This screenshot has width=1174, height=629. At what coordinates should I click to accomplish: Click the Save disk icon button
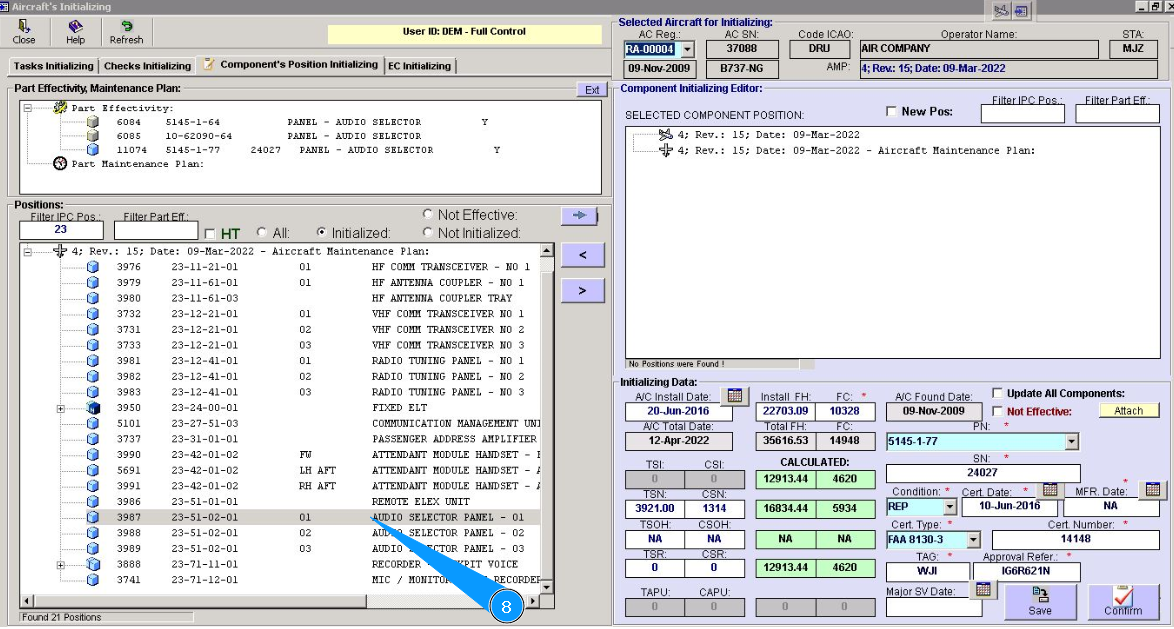point(1039,601)
